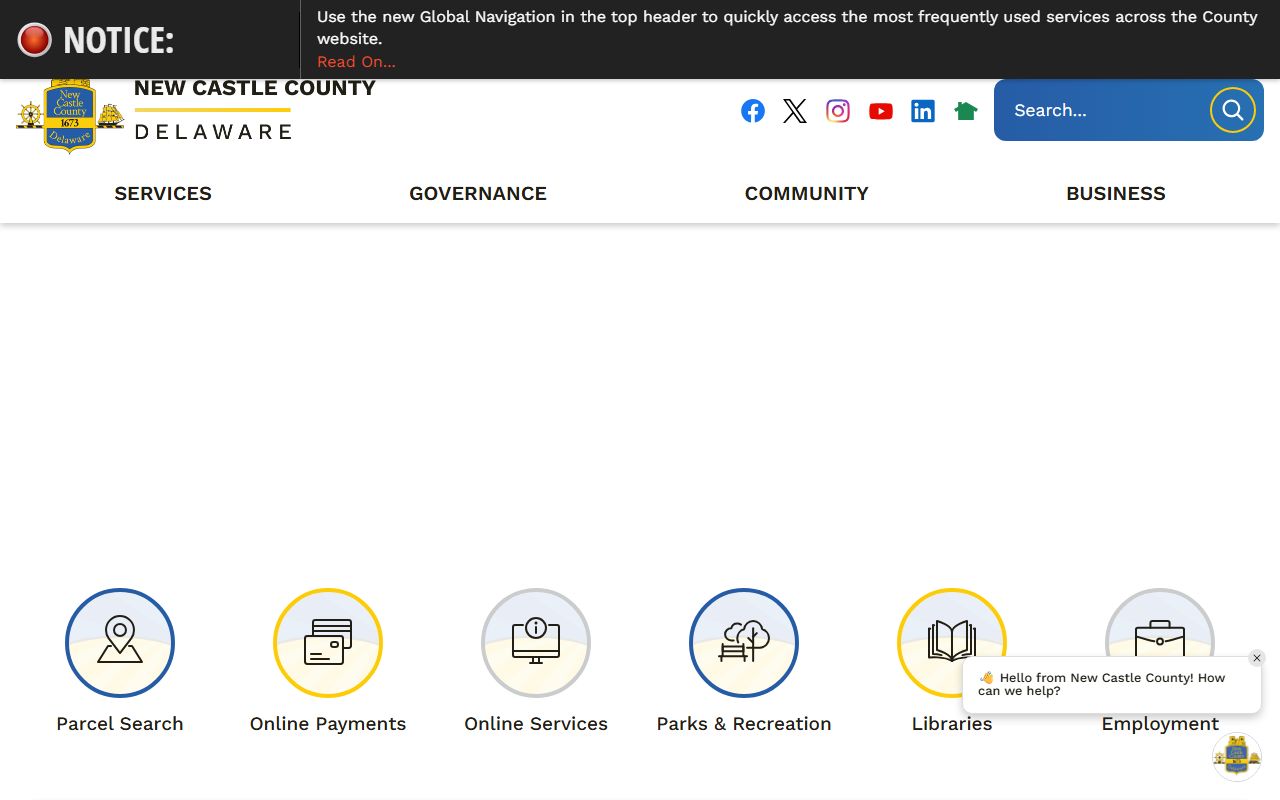Open the chatbot crest icon
Viewport: 1280px width, 800px height.
(x=1237, y=757)
